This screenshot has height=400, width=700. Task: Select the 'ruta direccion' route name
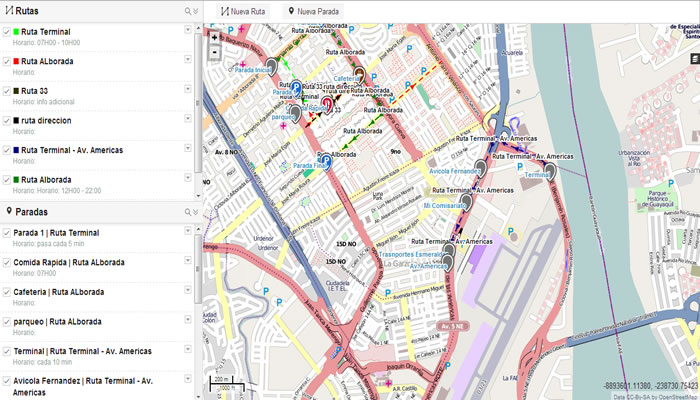click(x=46, y=121)
